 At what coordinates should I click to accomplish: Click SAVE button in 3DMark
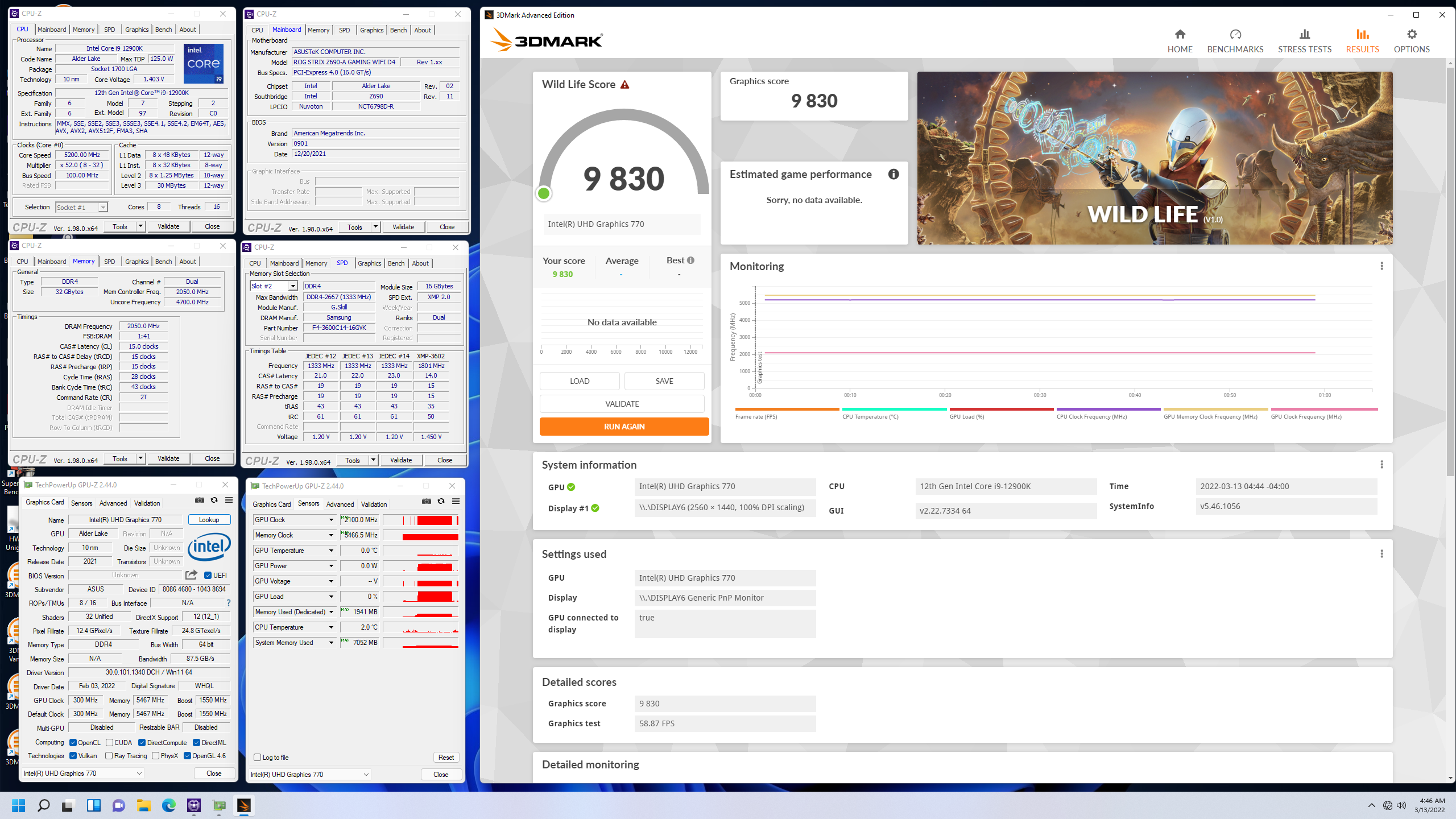point(664,381)
